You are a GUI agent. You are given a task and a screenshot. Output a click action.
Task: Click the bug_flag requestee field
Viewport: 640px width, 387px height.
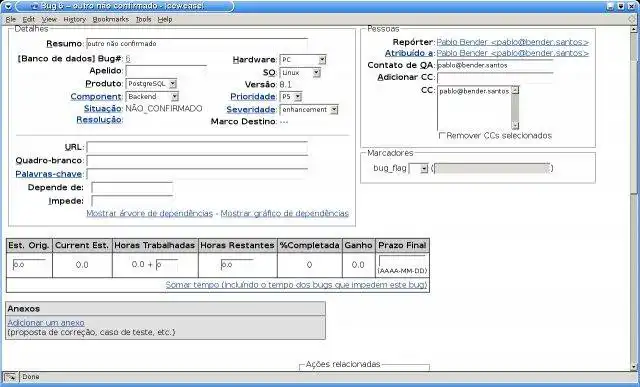(x=492, y=168)
